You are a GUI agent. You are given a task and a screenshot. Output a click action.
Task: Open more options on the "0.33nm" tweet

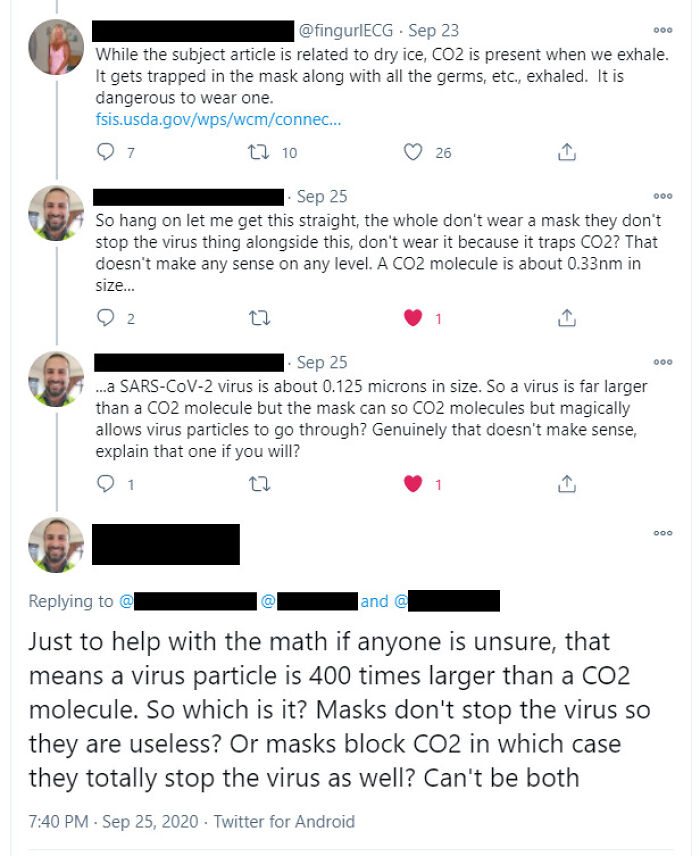pyautogui.click(x=663, y=194)
